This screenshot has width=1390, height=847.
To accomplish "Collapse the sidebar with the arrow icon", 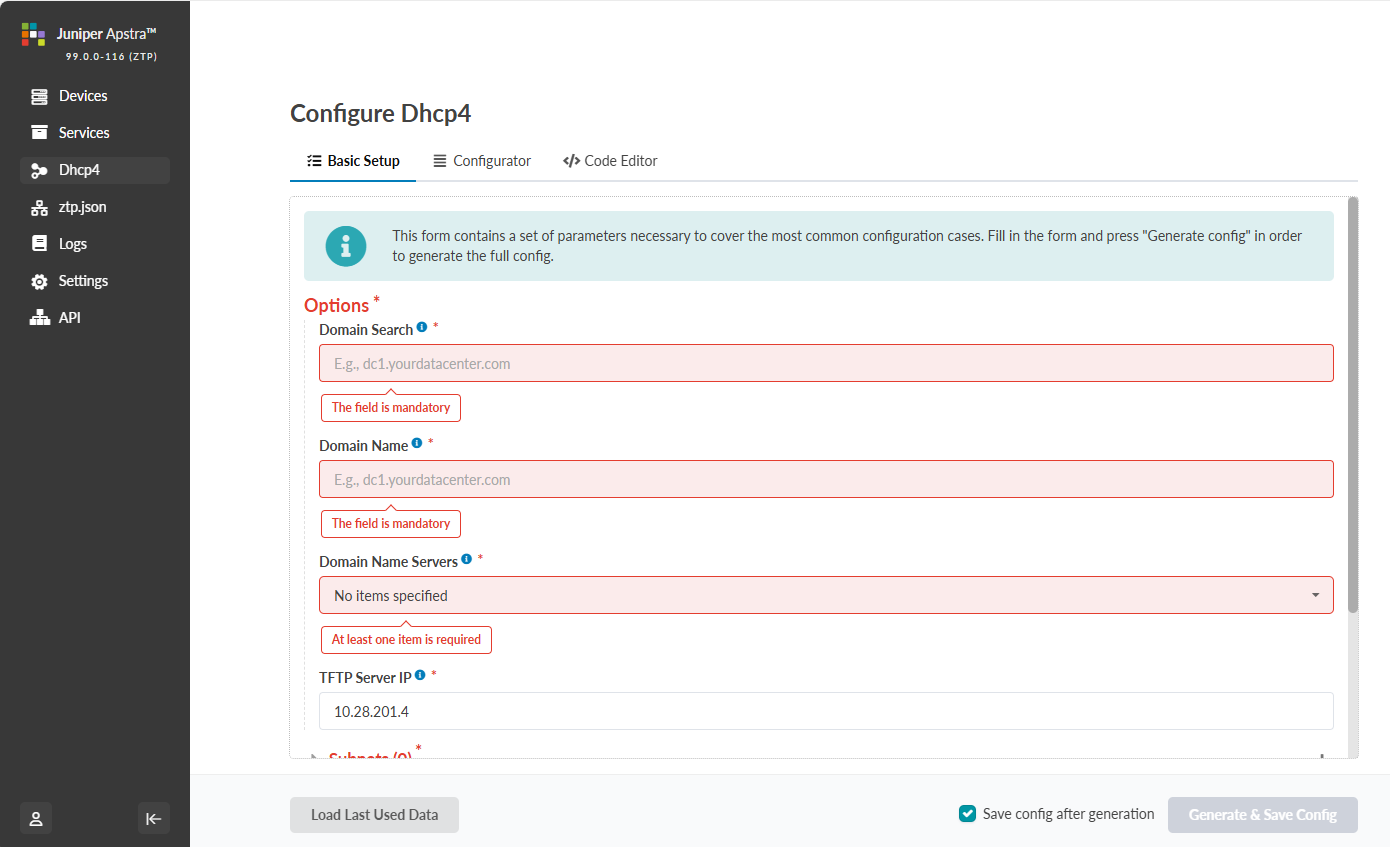I will (153, 819).
